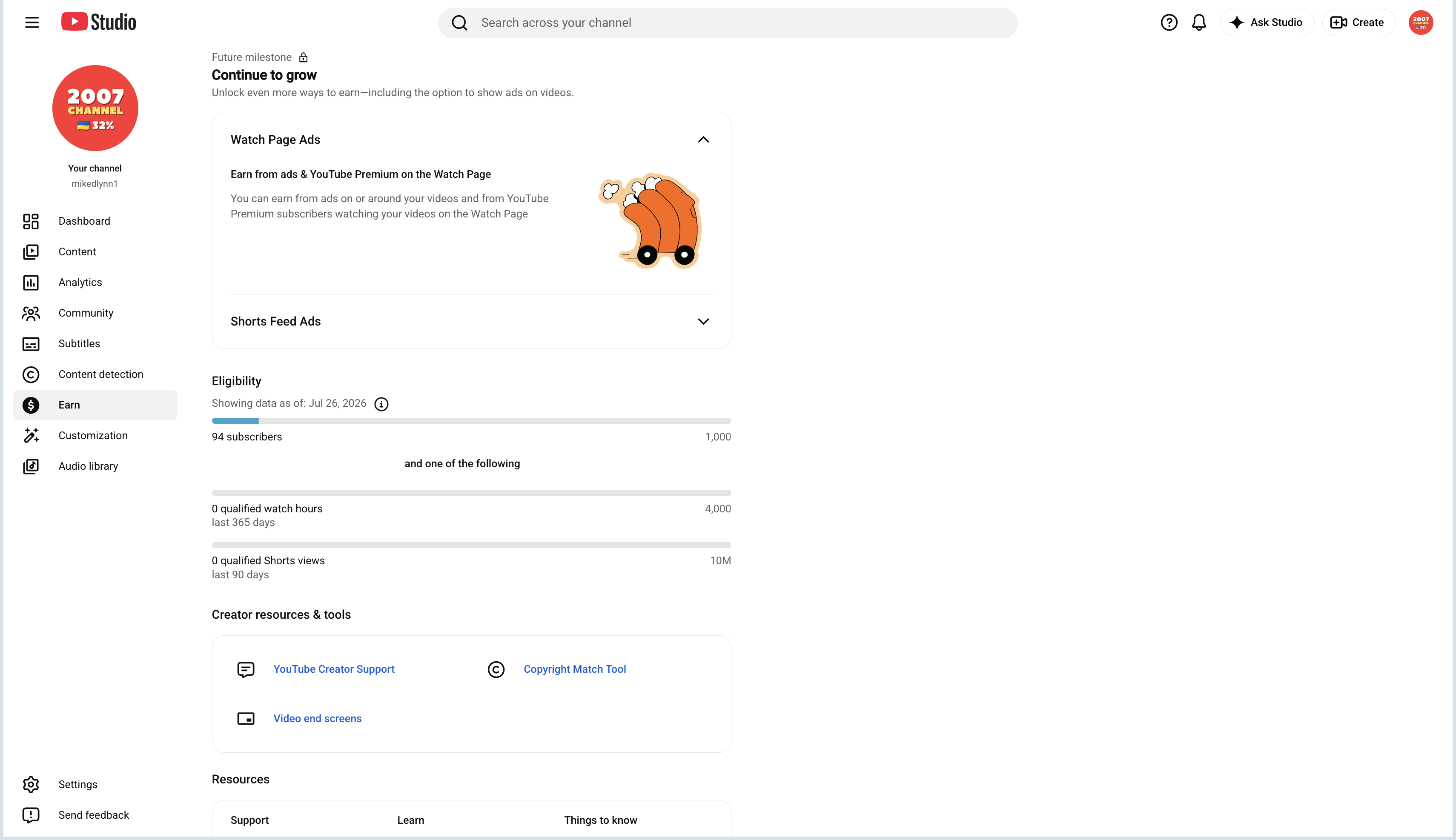Click the Send feedback icon
The image size is (1456, 840).
[31, 814]
